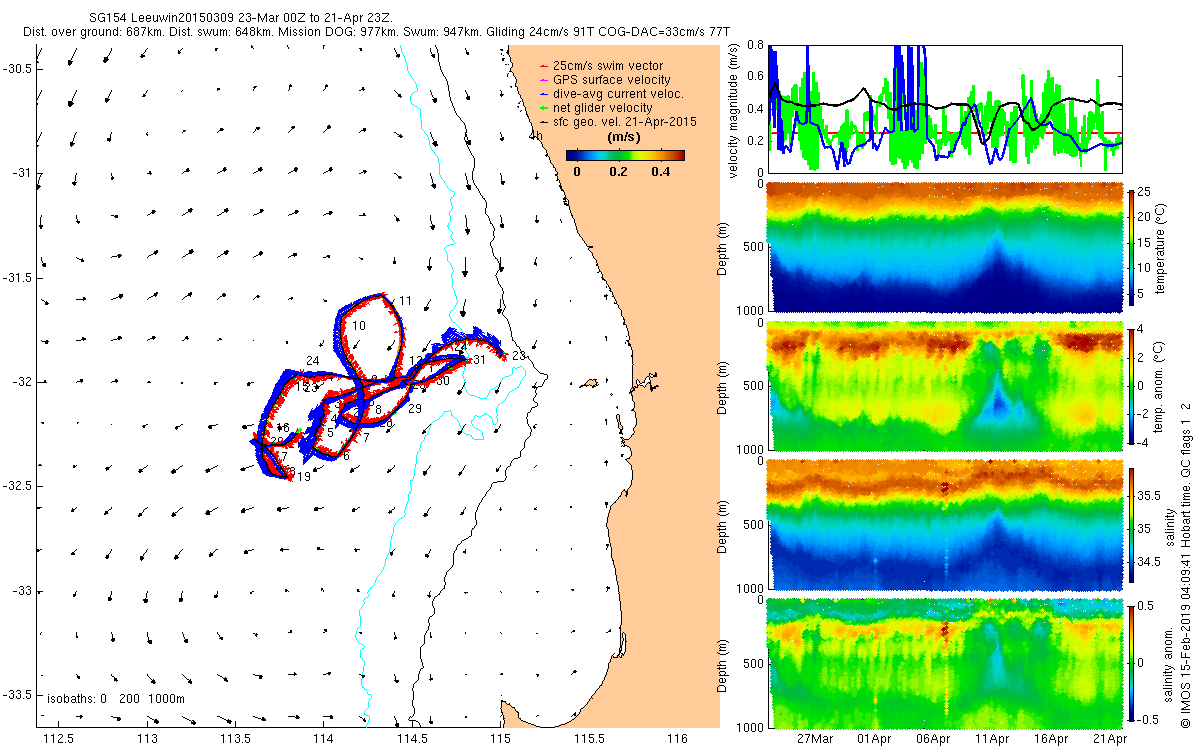Image resolution: width=1200 pixels, height=750 pixels.
Task: Click the temperature depth section panel
Action: (x=947, y=248)
